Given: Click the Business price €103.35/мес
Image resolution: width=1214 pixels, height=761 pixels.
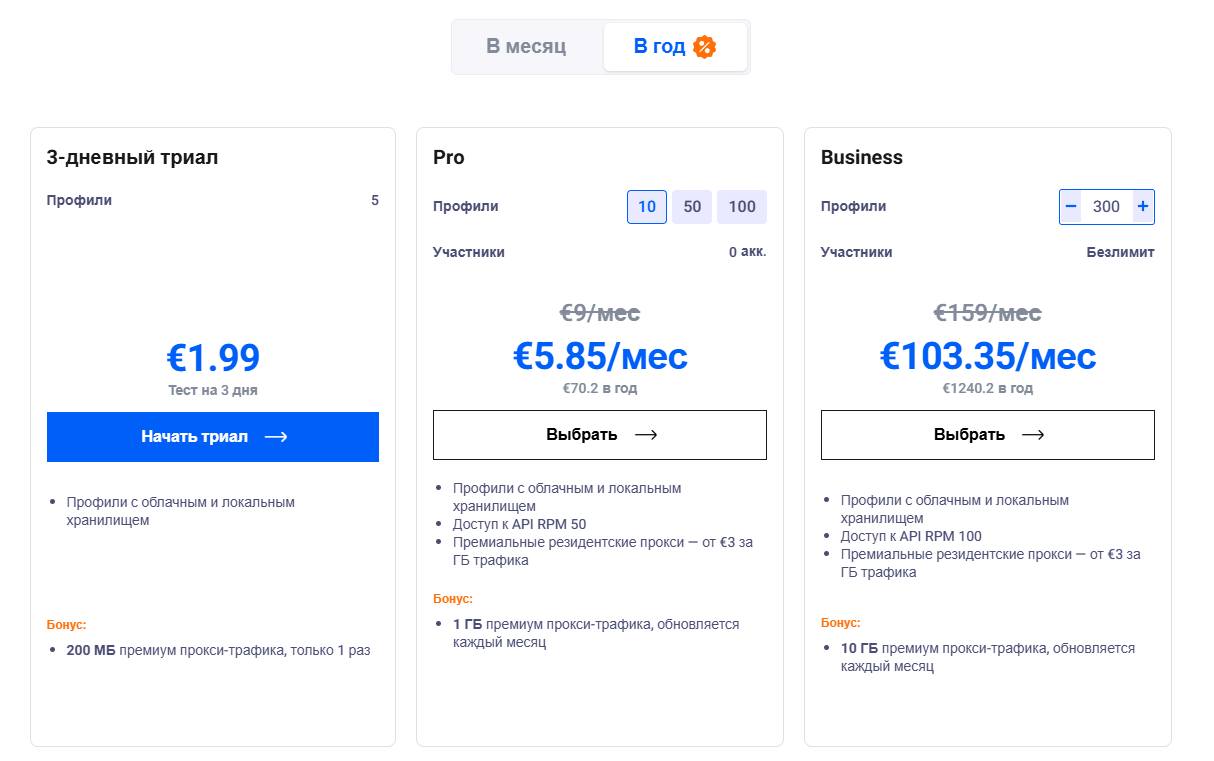Looking at the screenshot, I should point(988,356).
